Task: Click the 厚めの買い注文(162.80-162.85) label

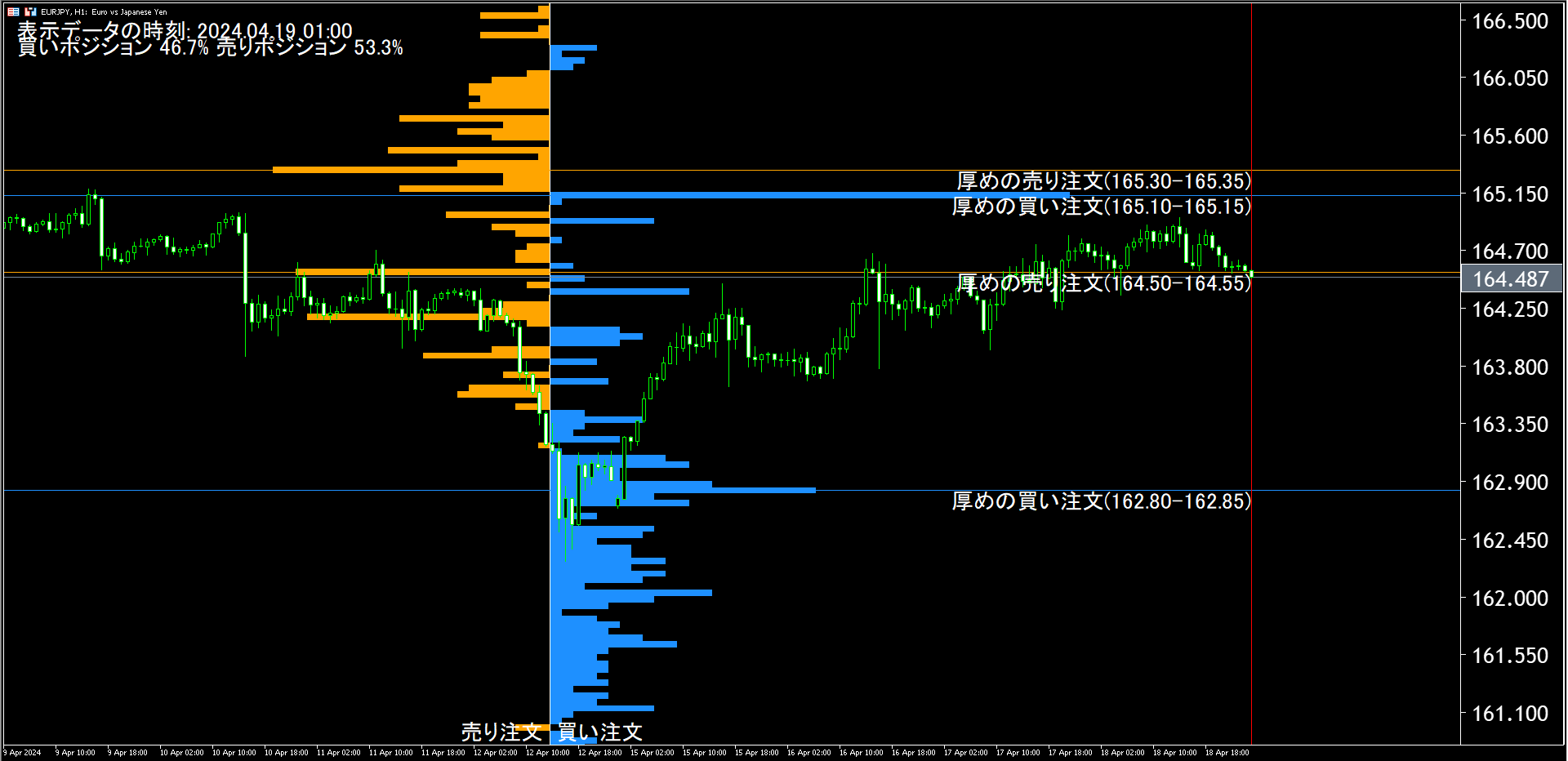Action: (1102, 501)
